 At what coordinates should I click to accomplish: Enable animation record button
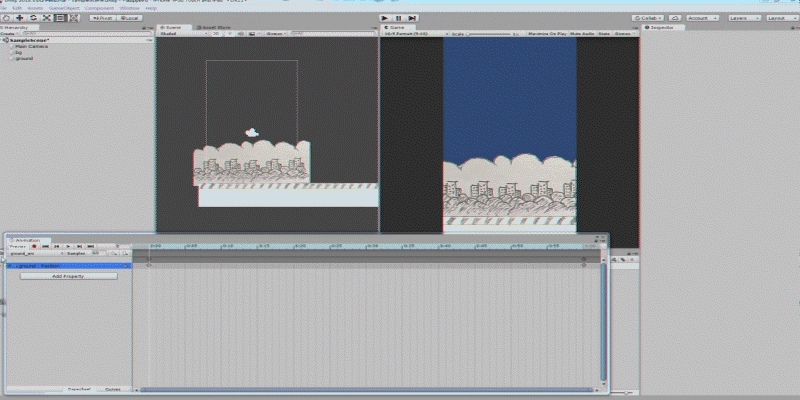point(34,246)
